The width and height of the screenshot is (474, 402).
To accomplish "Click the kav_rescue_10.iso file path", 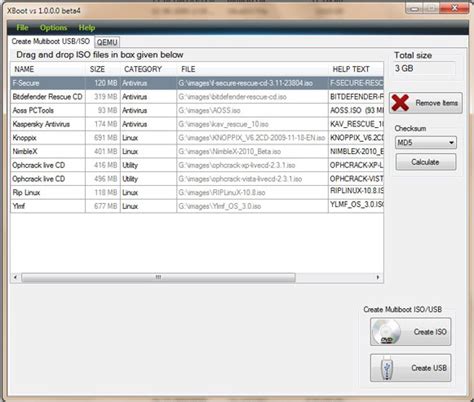I will click(x=223, y=124).
